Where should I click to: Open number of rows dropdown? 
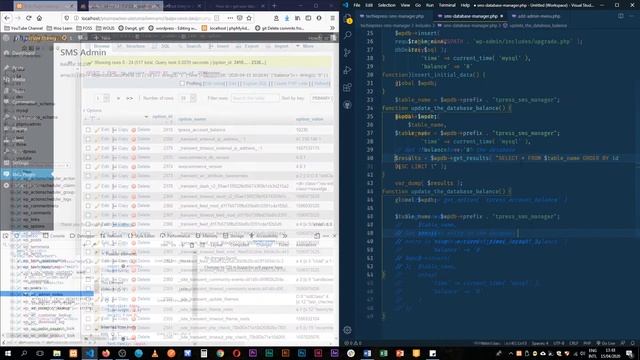[188, 98]
